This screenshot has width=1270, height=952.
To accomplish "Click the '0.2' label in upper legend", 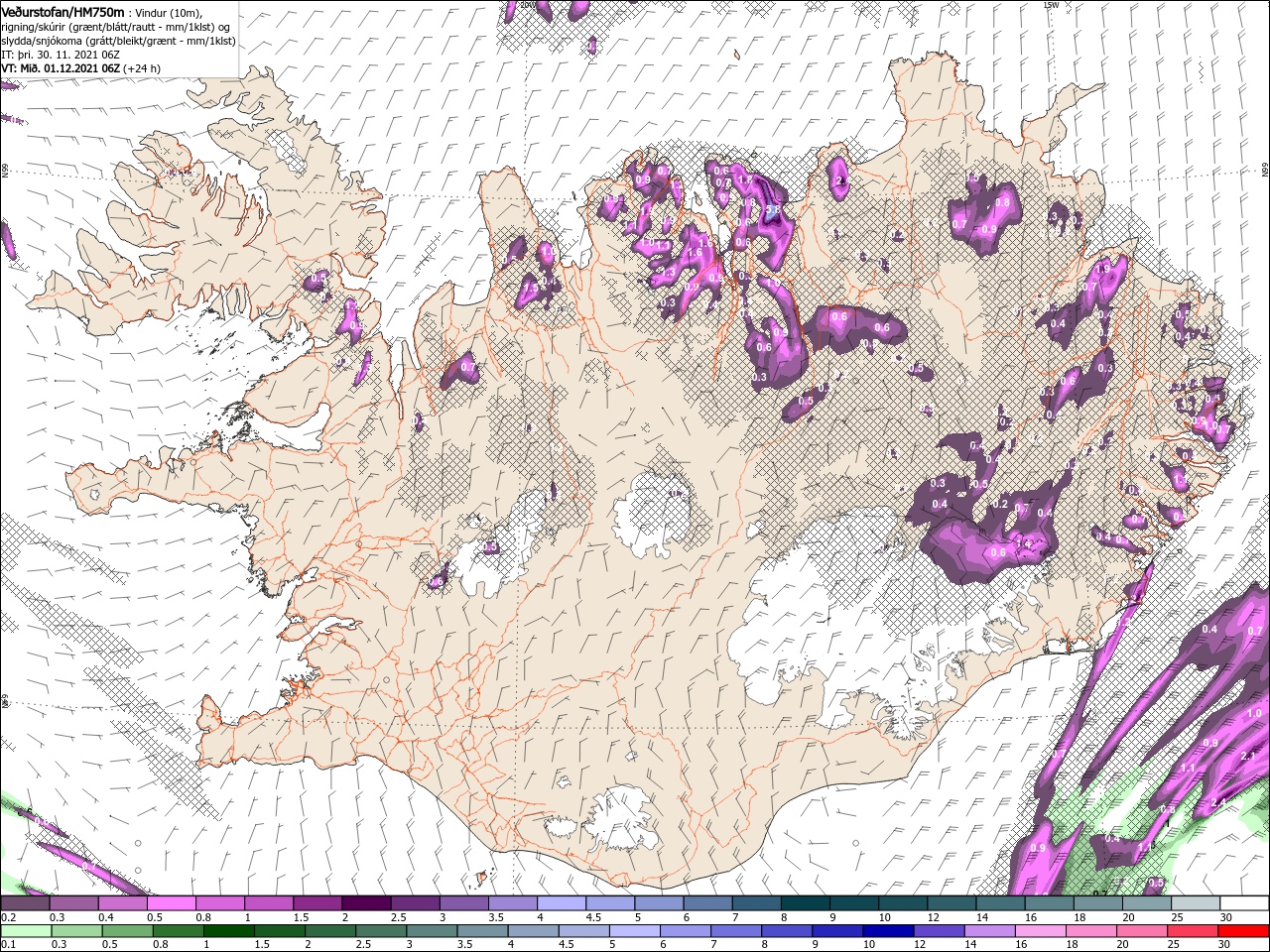I will click(x=8, y=917).
